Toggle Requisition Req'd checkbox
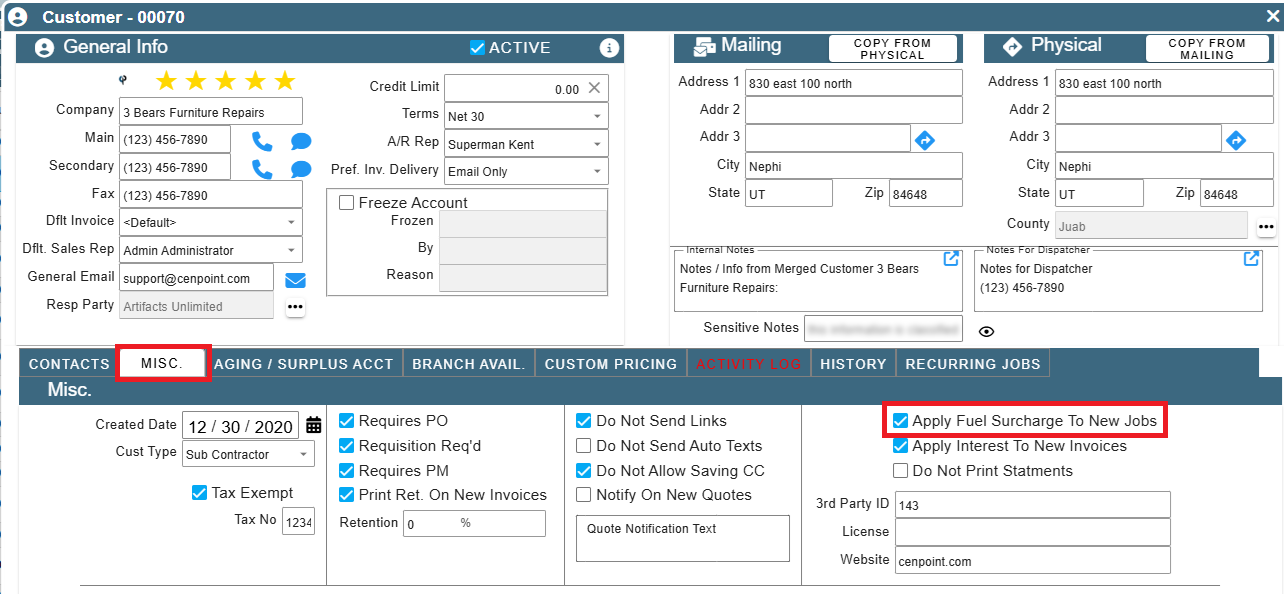The image size is (1284, 594). tap(347, 446)
